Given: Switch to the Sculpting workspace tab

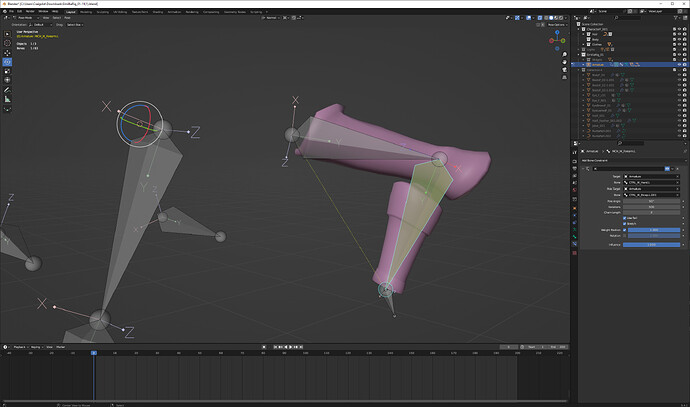Looking at the screenshot, I should coord(103,12).
